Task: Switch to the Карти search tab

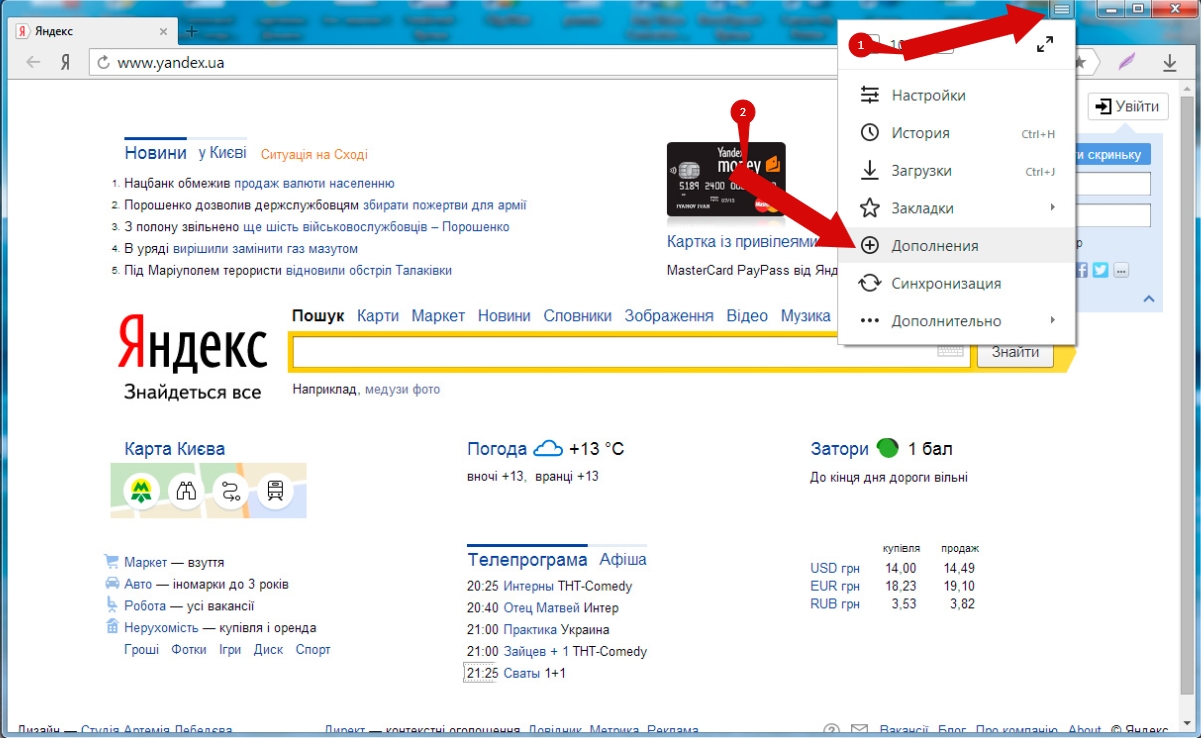Action: pos(378,315)
